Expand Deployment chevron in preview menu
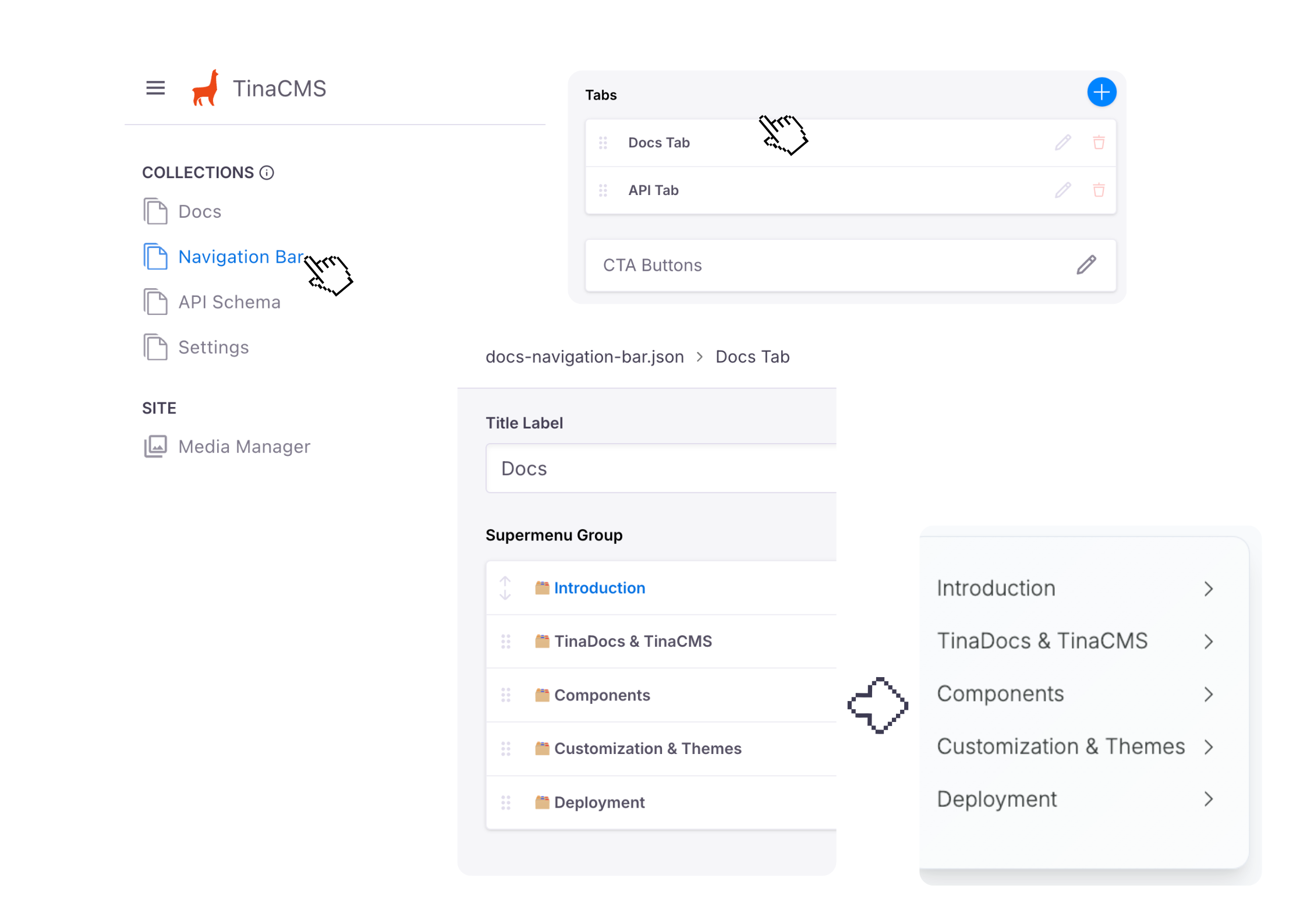 tap(1209, 799)
